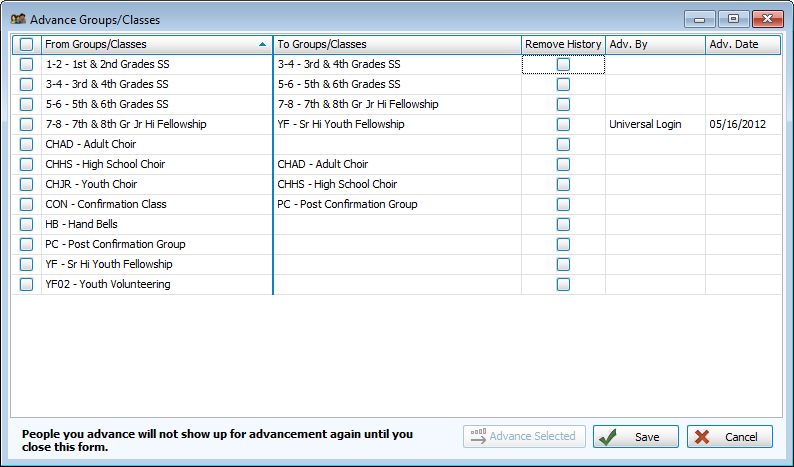Select the To cell for HB - Hand Bells
Screen dimensions: 794x467
pyautogui.click(x=396, y=225)
